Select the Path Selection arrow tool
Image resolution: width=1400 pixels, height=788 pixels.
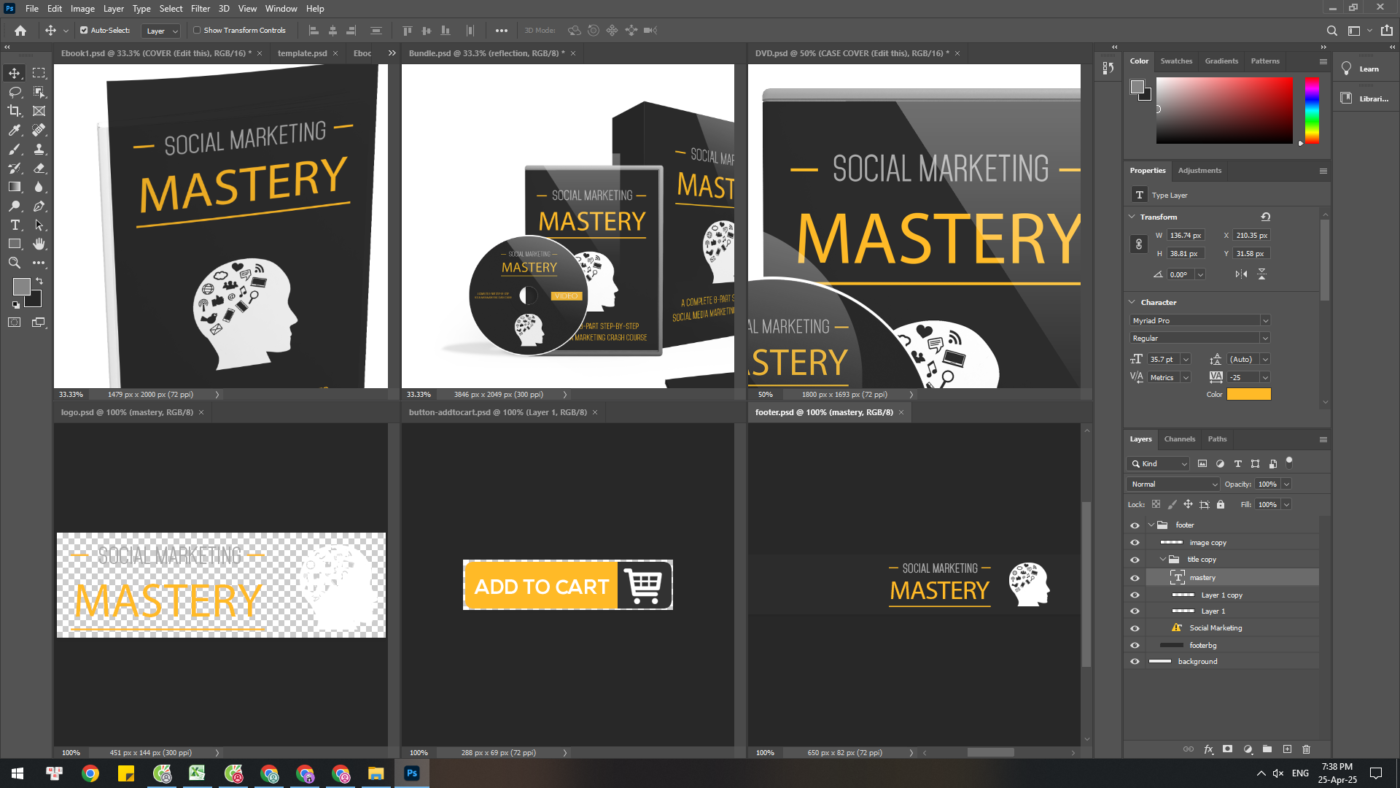pyautogui.click(x=39, y=225)
